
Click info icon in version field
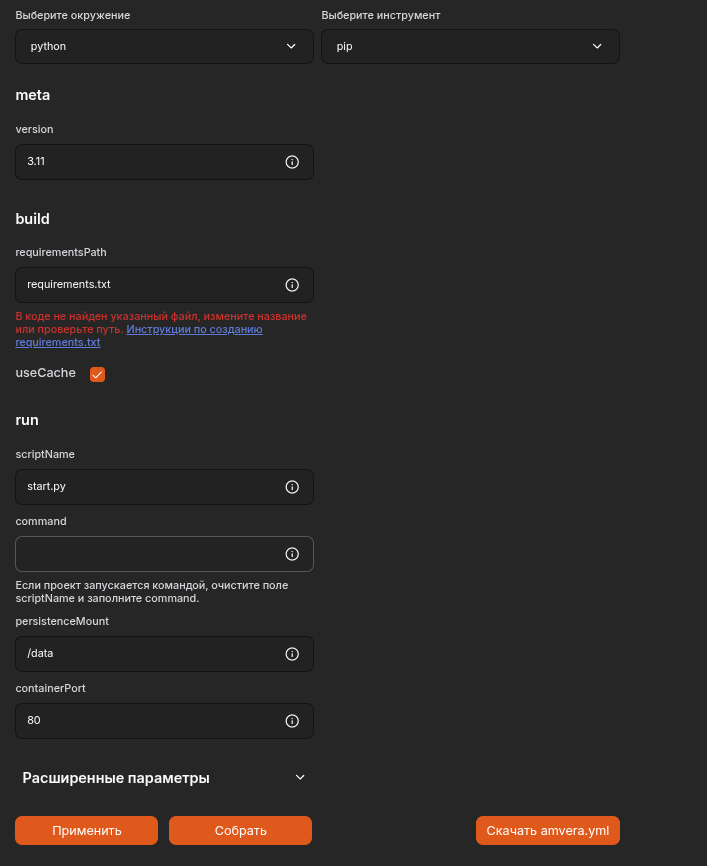(292, 162)
